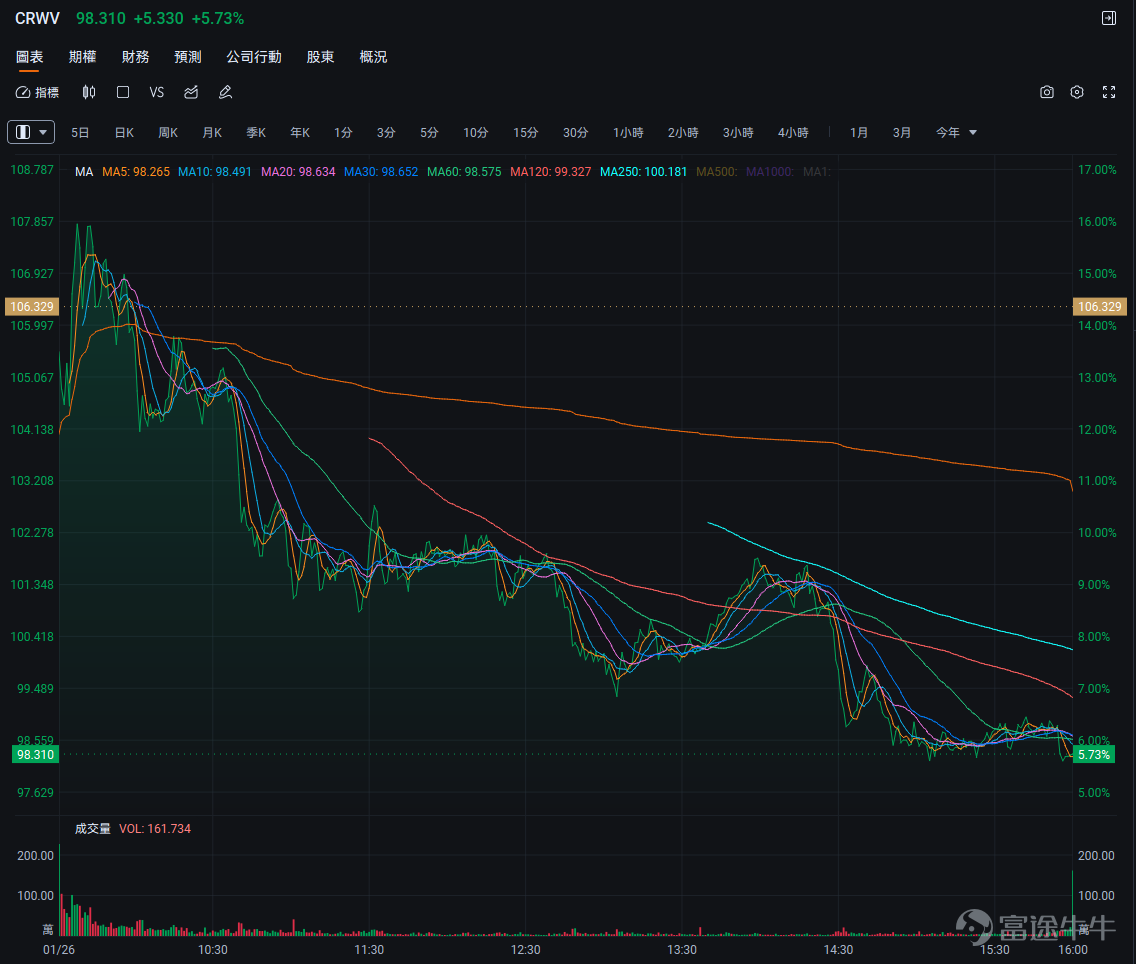Image resolution: width=1136 pixels, height=964 pixels.
Task: Select the 1月 range
Action: (859, 133)
